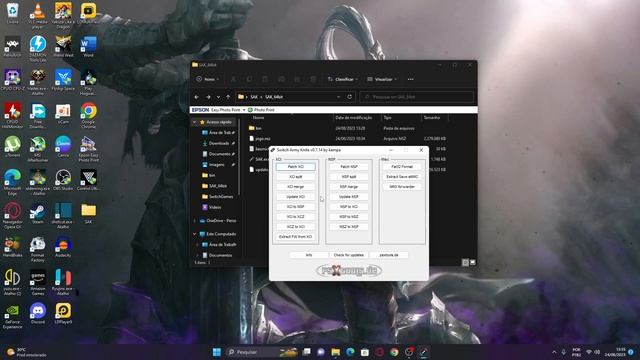Open Google Chrome desktop icon
Screen dimensions: 640x360
click(x=88, y=116)
